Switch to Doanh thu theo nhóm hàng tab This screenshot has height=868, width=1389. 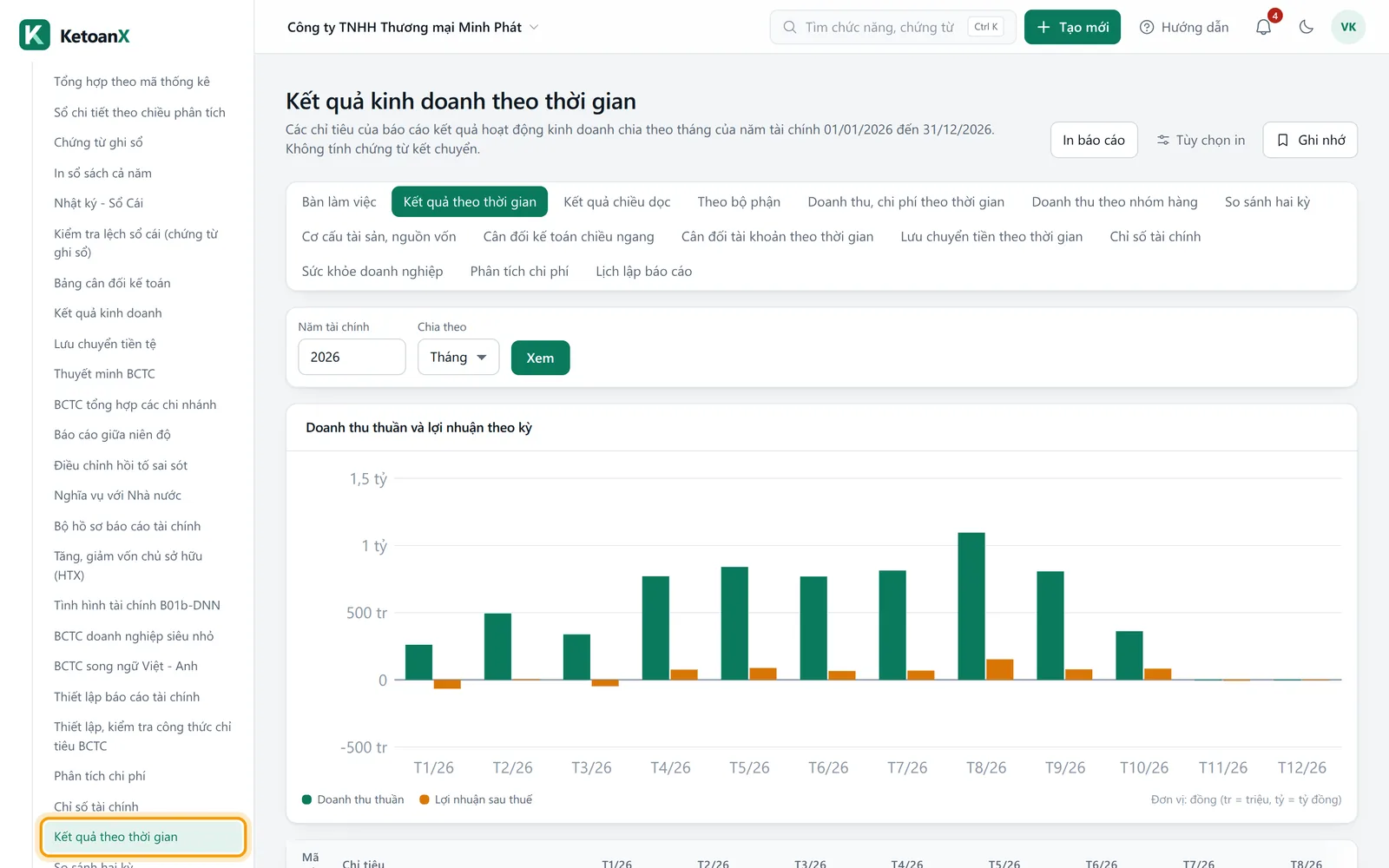pos(1115,201)
